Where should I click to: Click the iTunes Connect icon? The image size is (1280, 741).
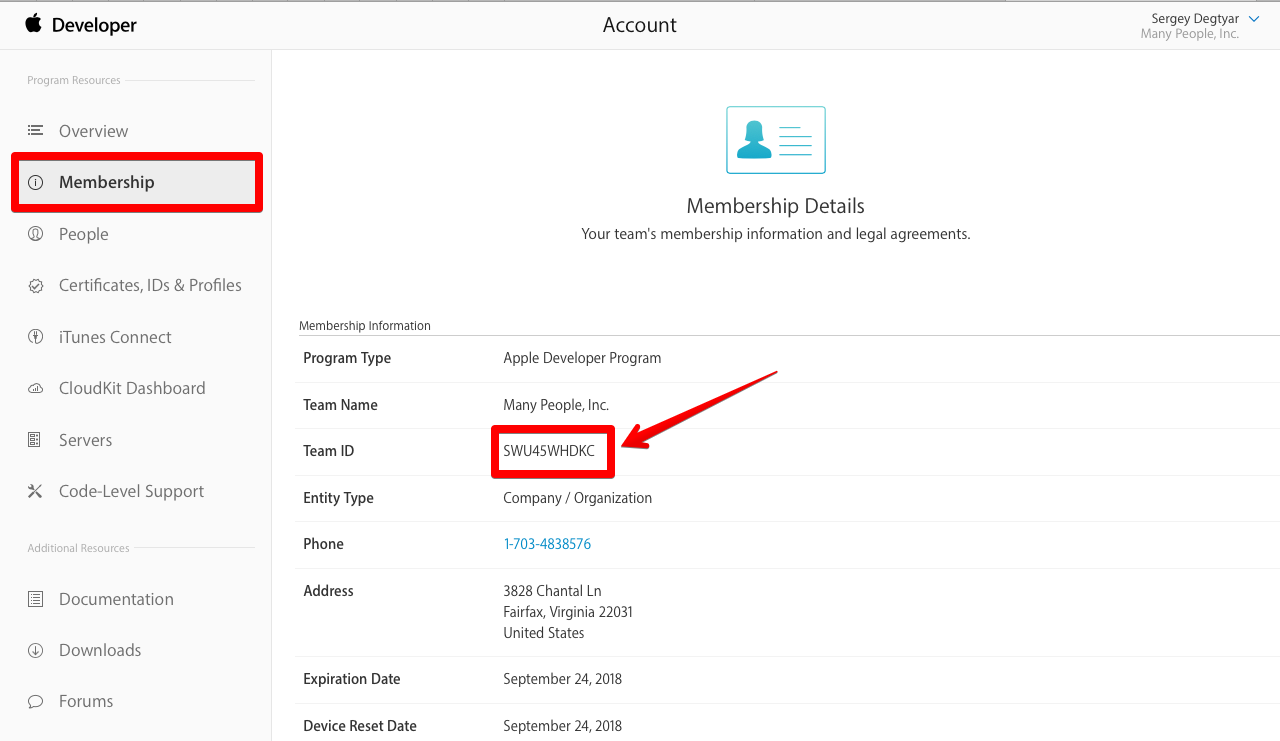coord(36,337)
